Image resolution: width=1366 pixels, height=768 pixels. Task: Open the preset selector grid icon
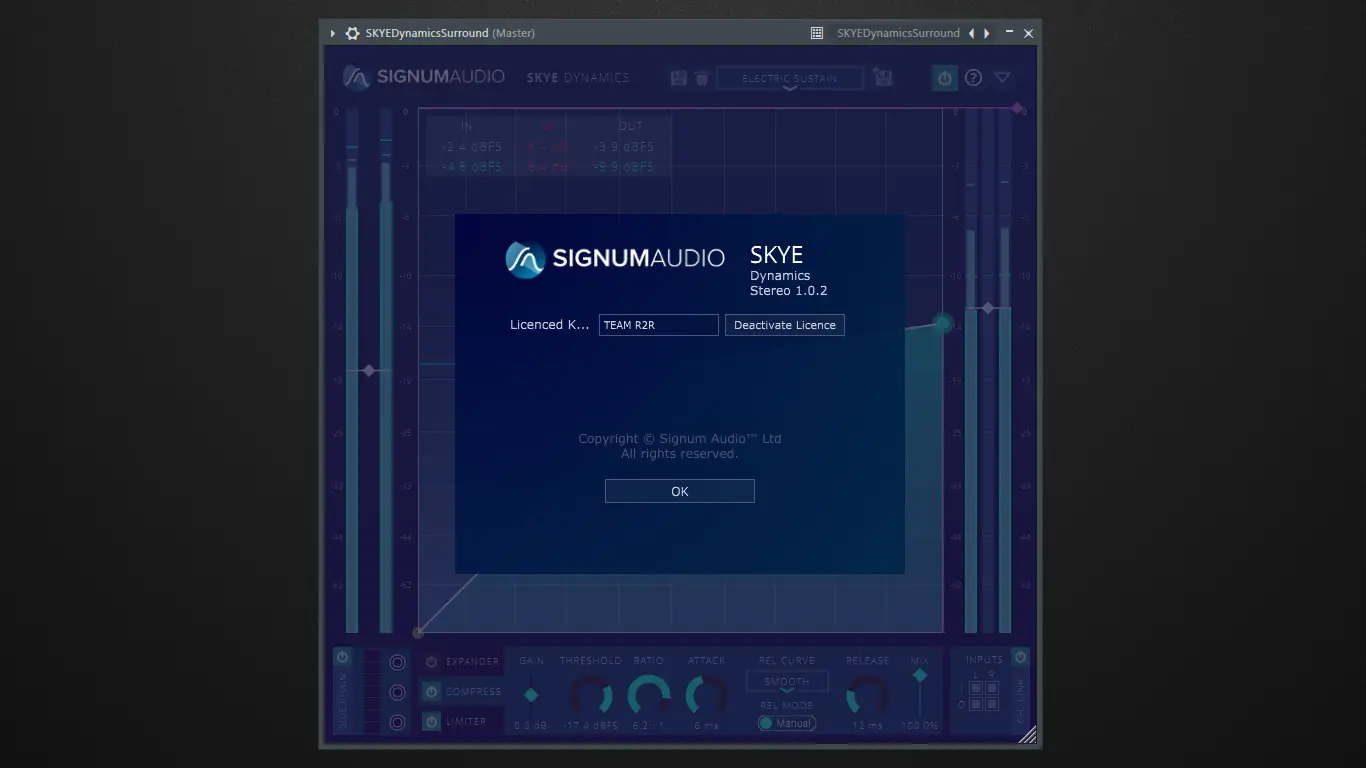click(x=817, y=33)
